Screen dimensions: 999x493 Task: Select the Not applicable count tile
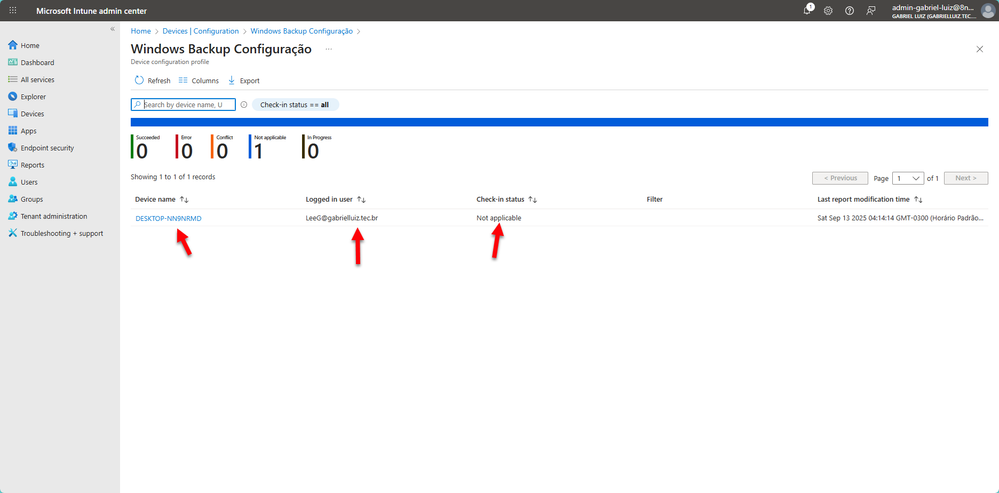click(267, 146)
